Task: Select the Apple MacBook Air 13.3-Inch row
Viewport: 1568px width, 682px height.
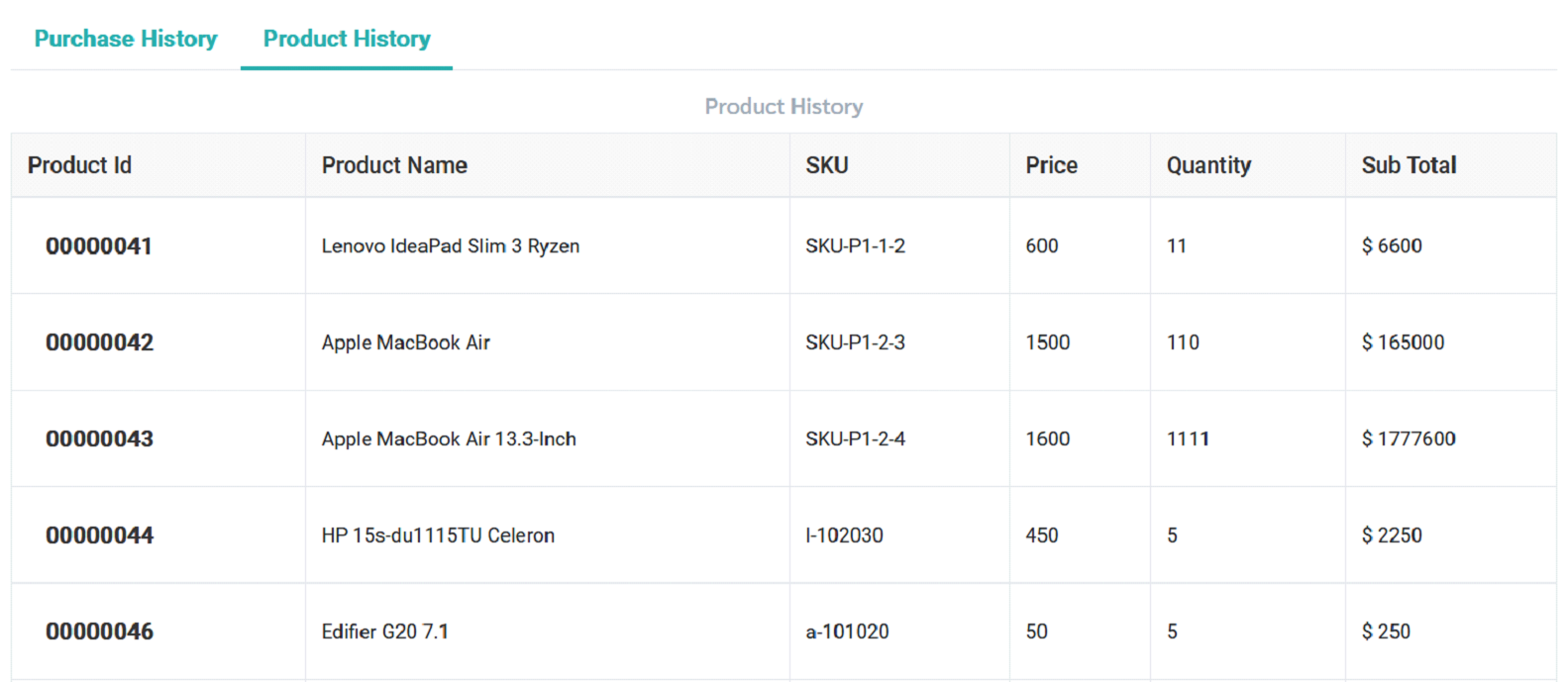Action: pos(449,438)
